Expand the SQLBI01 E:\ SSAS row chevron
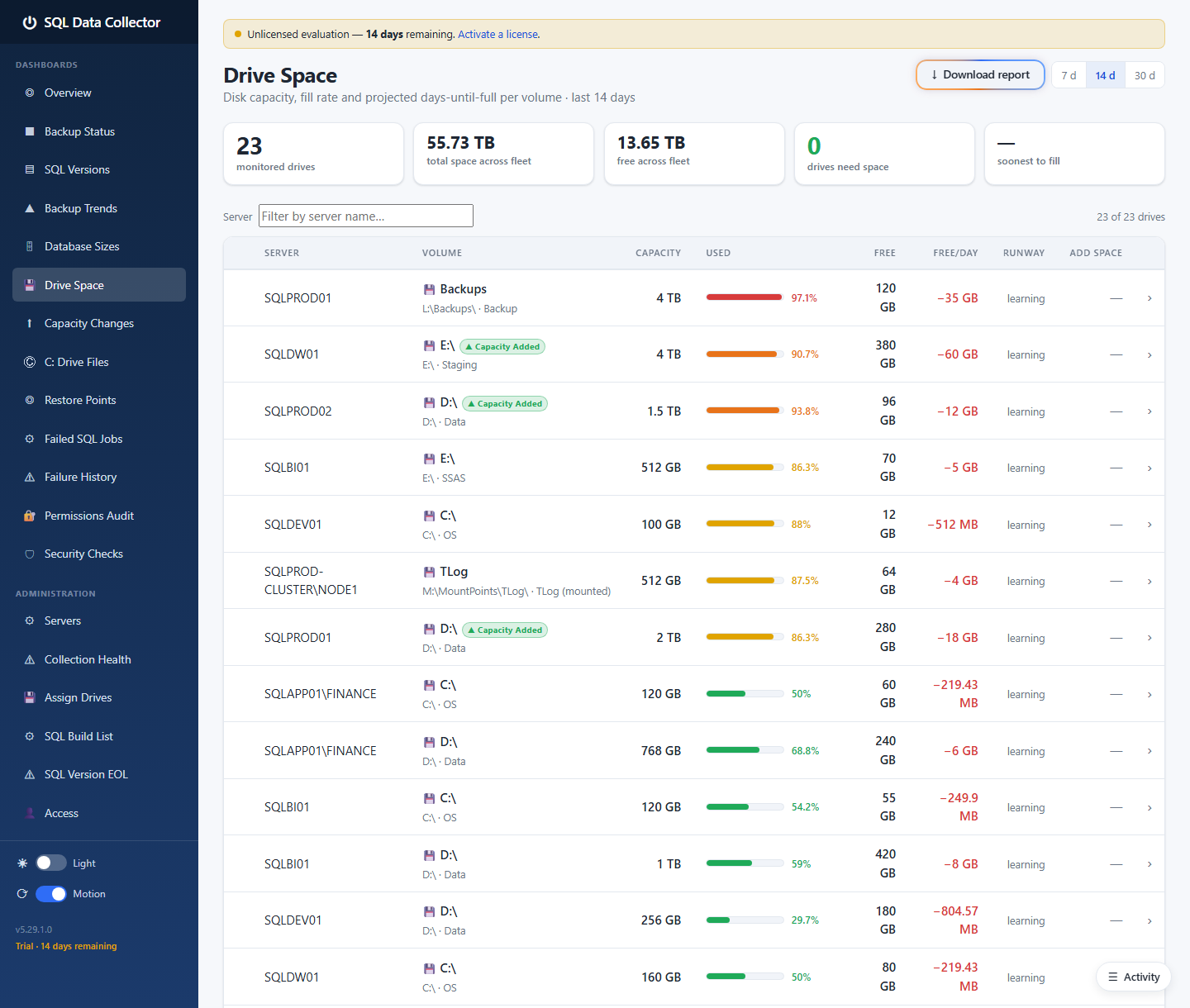Image resolution: width=1190 pixels, height=1008 pixels. pos(1150,468)
